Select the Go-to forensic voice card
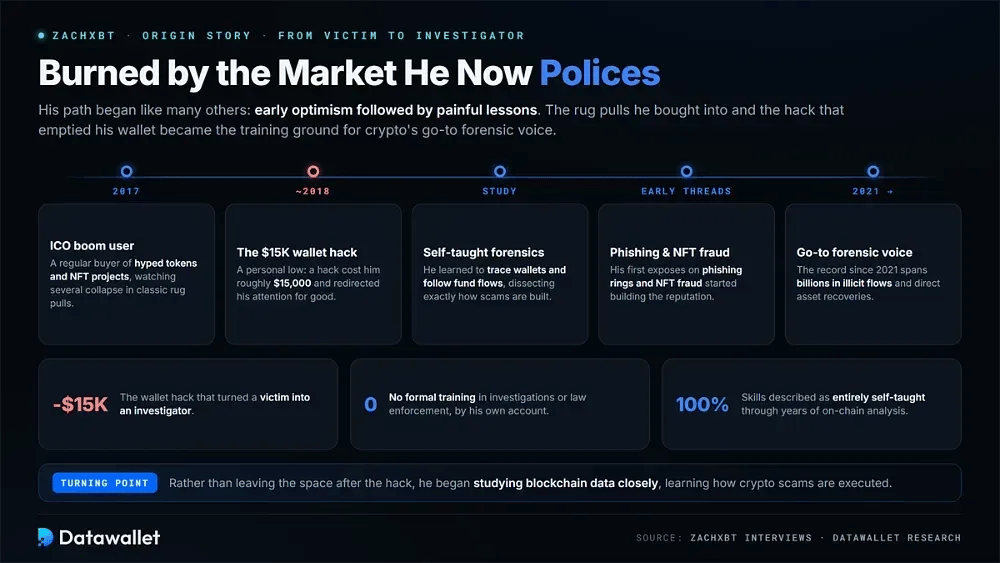Screen dimensions: 1000x563 pyautogui.click(x=873, y=274)
